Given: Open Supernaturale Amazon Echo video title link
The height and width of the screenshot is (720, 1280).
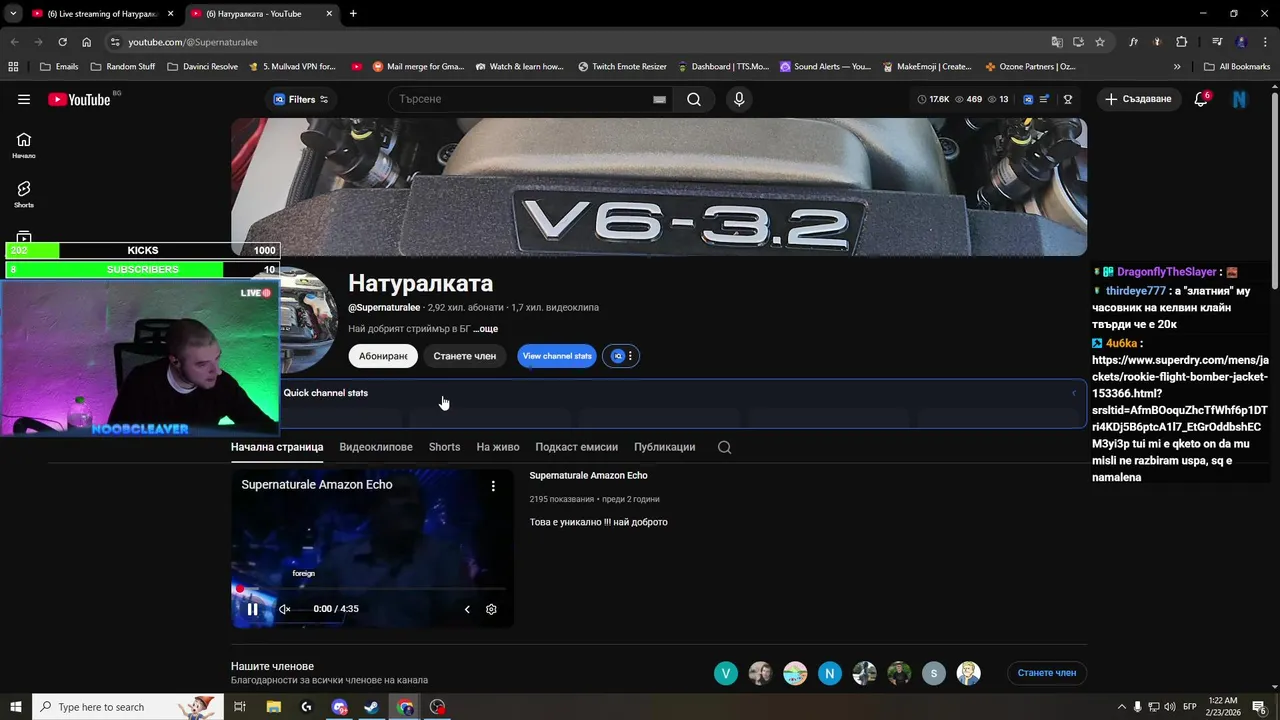Looking at the screenshot, I should [588, 476].
